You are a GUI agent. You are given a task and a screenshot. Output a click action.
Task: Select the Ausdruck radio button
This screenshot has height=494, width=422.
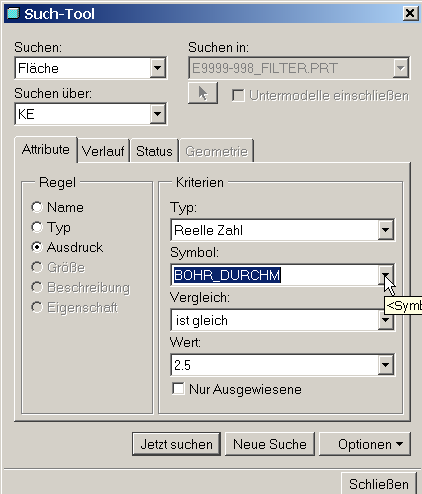[37, 247]
